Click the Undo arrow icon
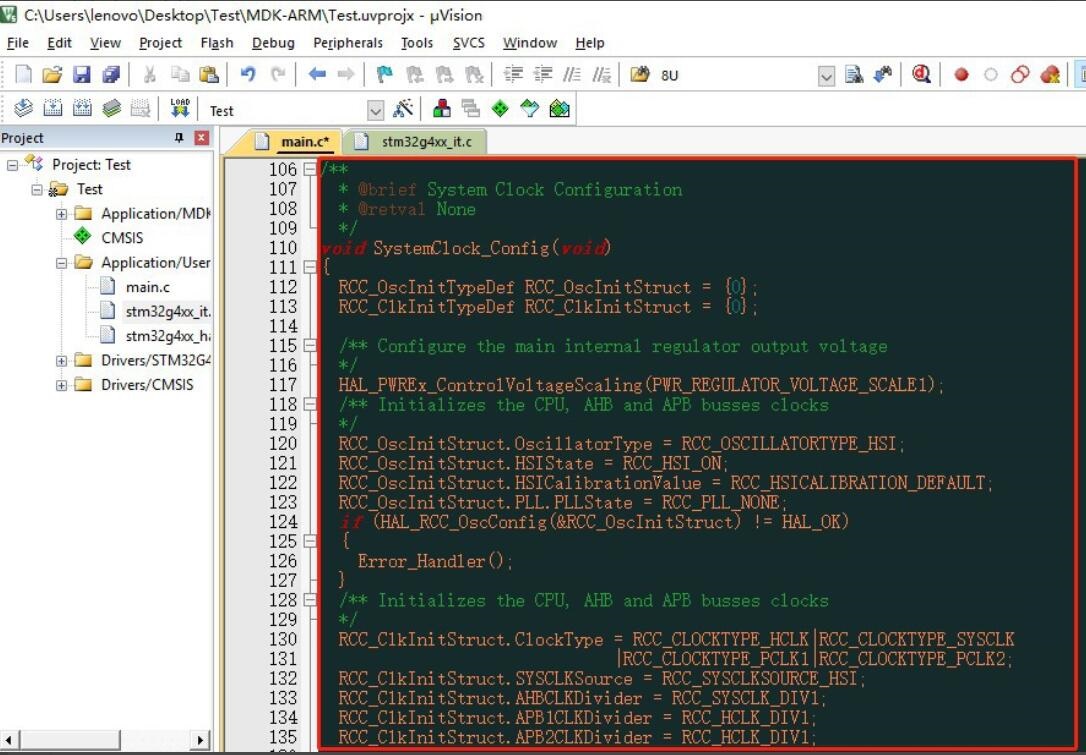This screenshot has width=1086, height=755. tap(248, 75)
